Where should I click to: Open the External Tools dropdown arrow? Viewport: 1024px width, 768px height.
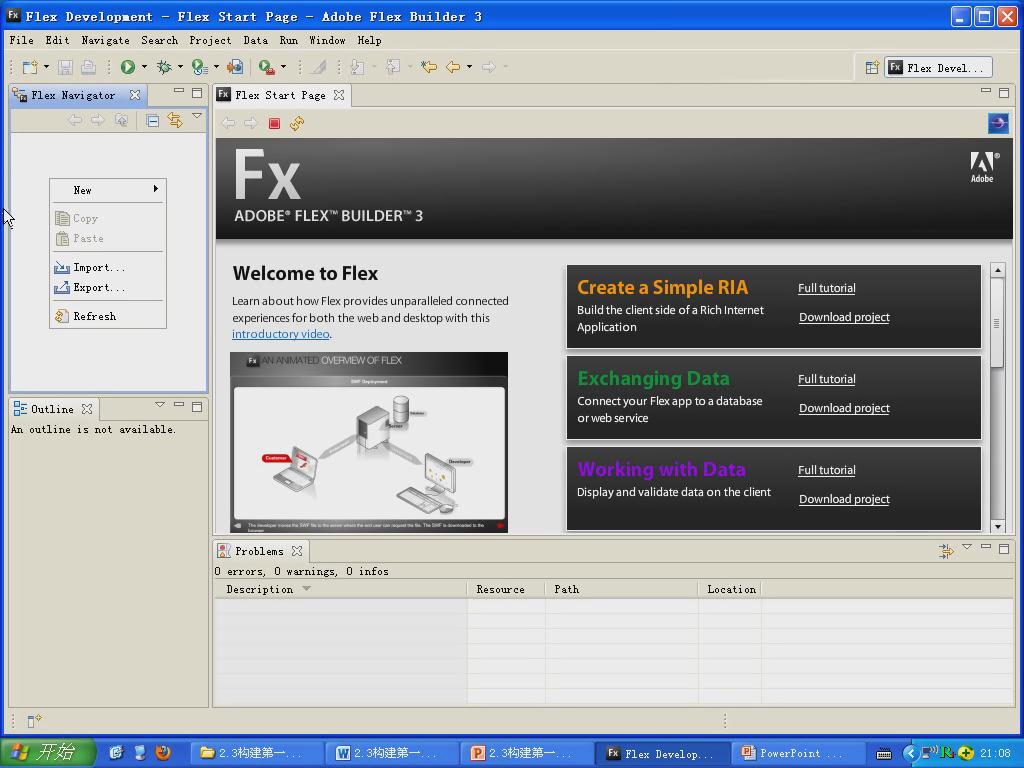283,67
